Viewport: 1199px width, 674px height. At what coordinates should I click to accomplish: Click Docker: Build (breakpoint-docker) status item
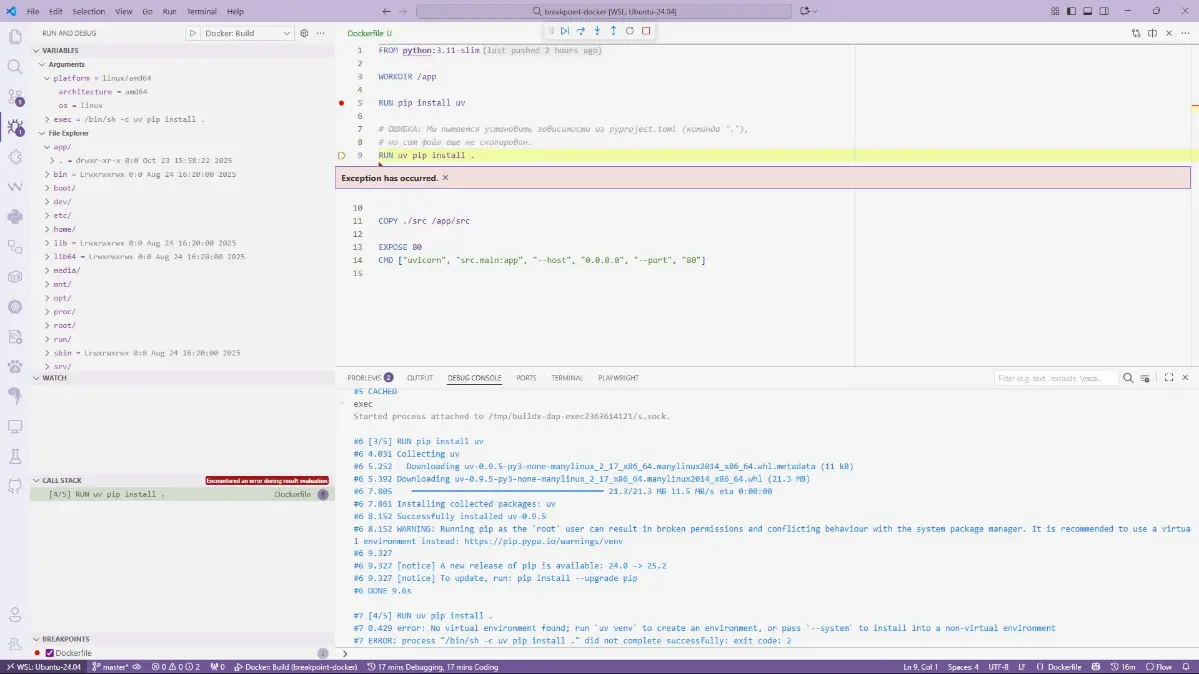pyautogui.click(x=295, y=667)
